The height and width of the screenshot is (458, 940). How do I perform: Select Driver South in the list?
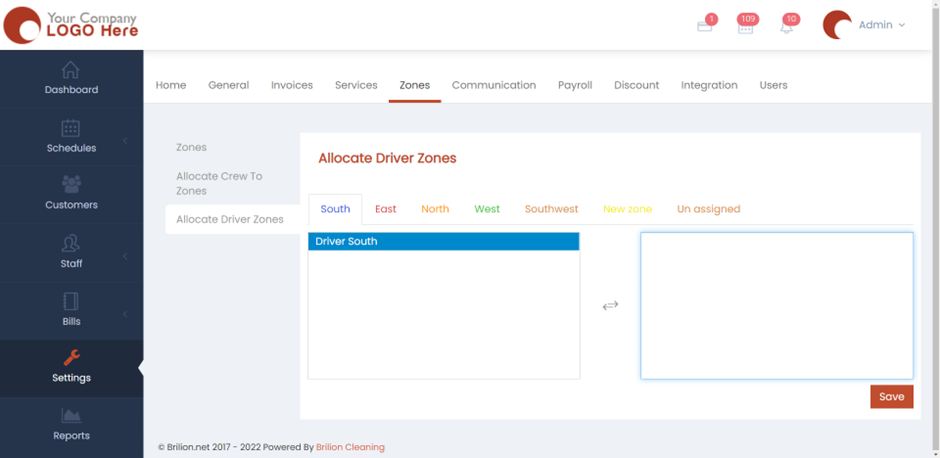443,241
